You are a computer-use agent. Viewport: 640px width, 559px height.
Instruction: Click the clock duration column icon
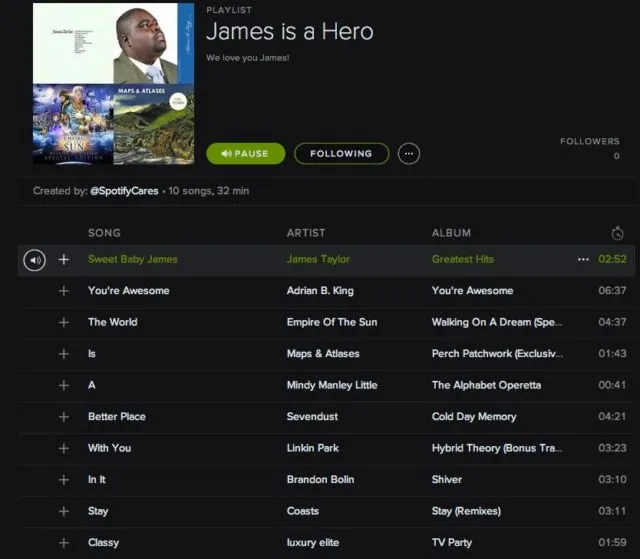[x=617, y=233]
